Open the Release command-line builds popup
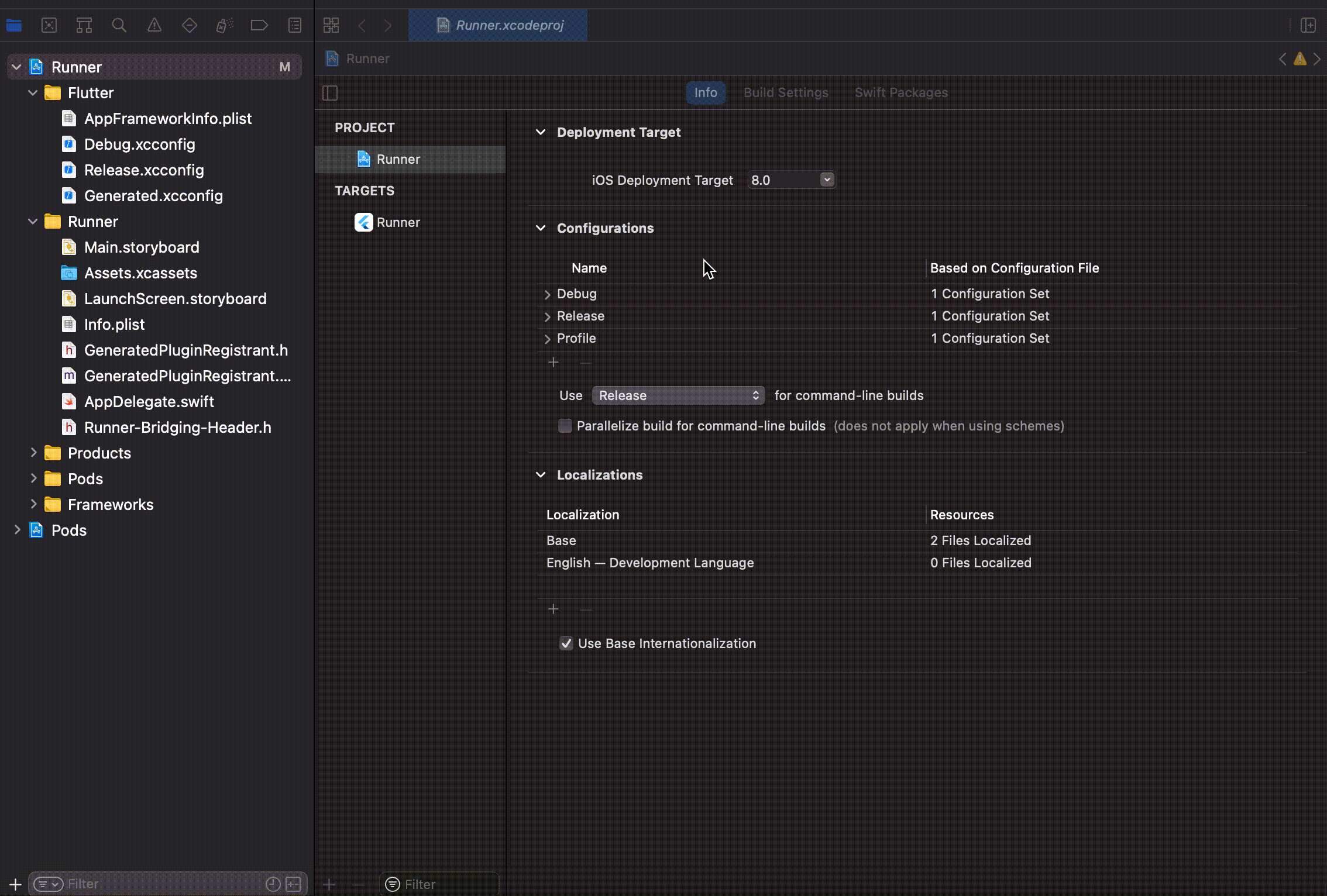This screenshot has height=896, width=1327. pos(678,395)
